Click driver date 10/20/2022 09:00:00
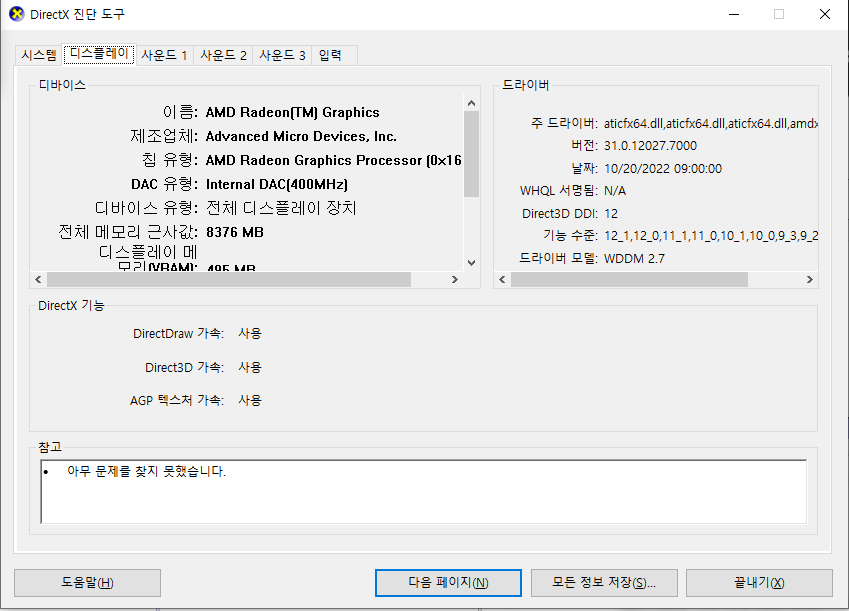This screenshot has height=611, width=849. (663, 168)
